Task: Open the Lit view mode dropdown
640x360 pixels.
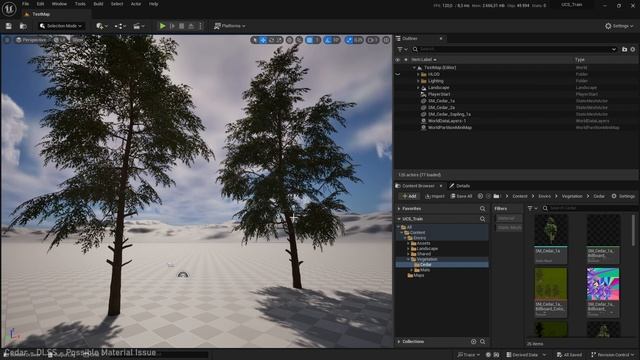Action: [x=60, y=40]
